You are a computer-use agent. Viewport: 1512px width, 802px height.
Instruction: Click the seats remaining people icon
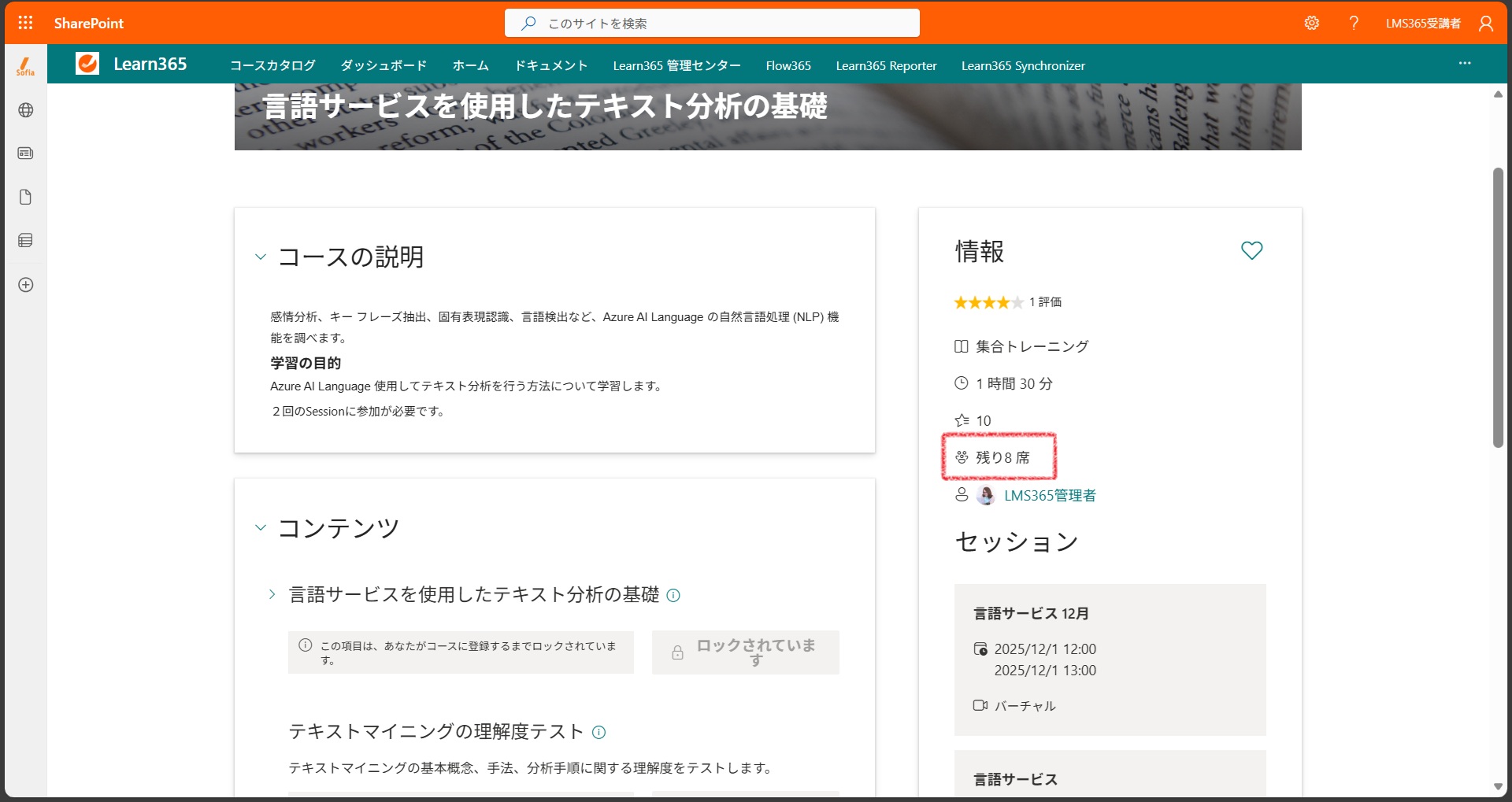[x=962, y=457]
